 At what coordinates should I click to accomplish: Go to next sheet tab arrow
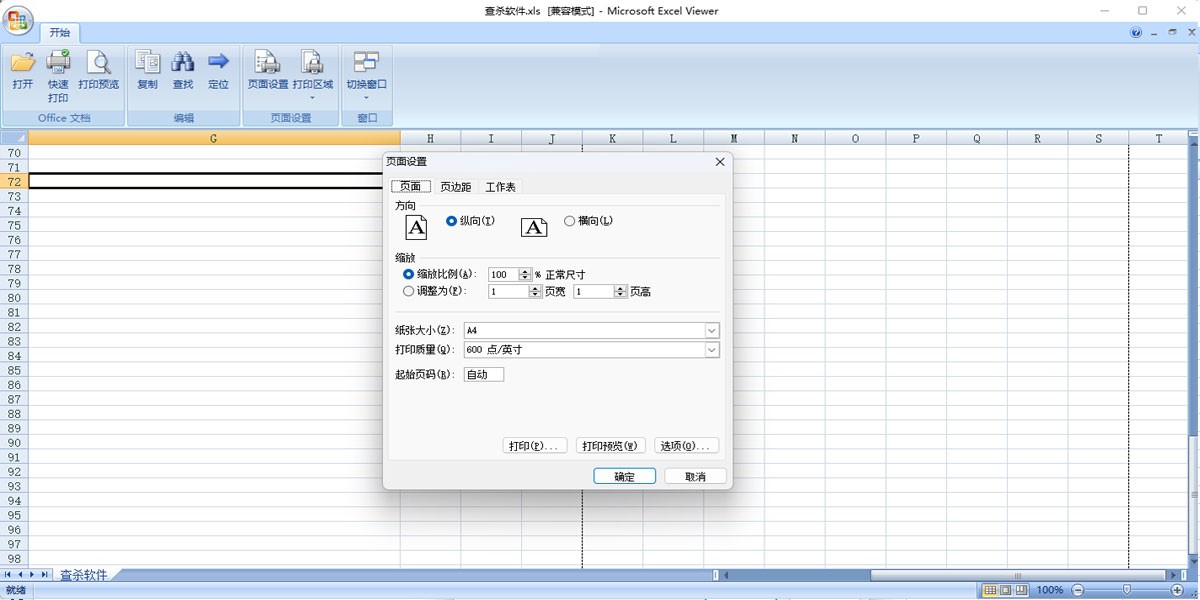(32, 575)
